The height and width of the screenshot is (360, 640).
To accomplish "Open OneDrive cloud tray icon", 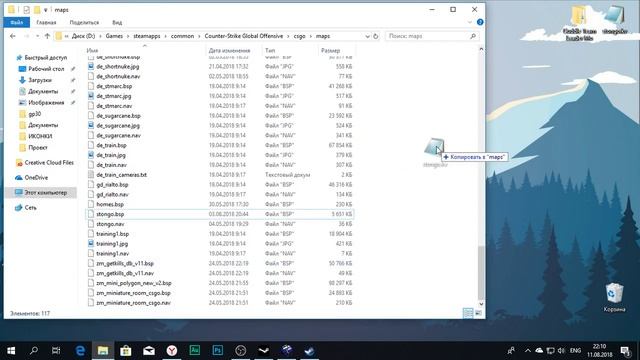I will [x=539, y=351].
